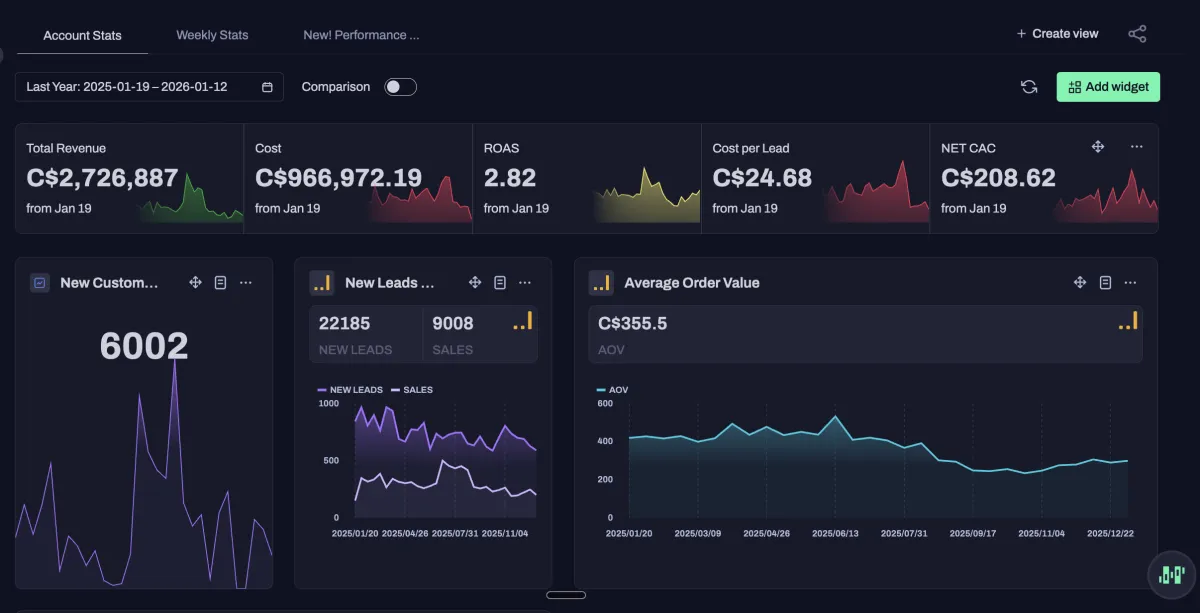Screen dimensions: 1200x613
Task: Click the Add widget button
Action: pos(1108,87)
